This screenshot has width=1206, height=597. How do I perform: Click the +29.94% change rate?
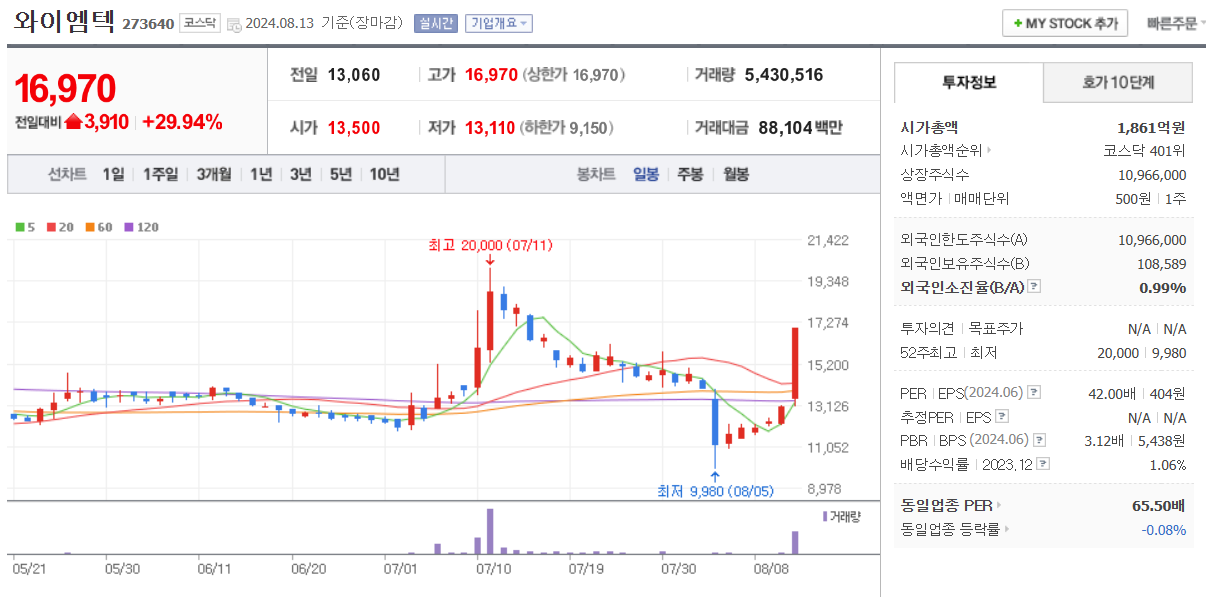(x=183, y=122)
